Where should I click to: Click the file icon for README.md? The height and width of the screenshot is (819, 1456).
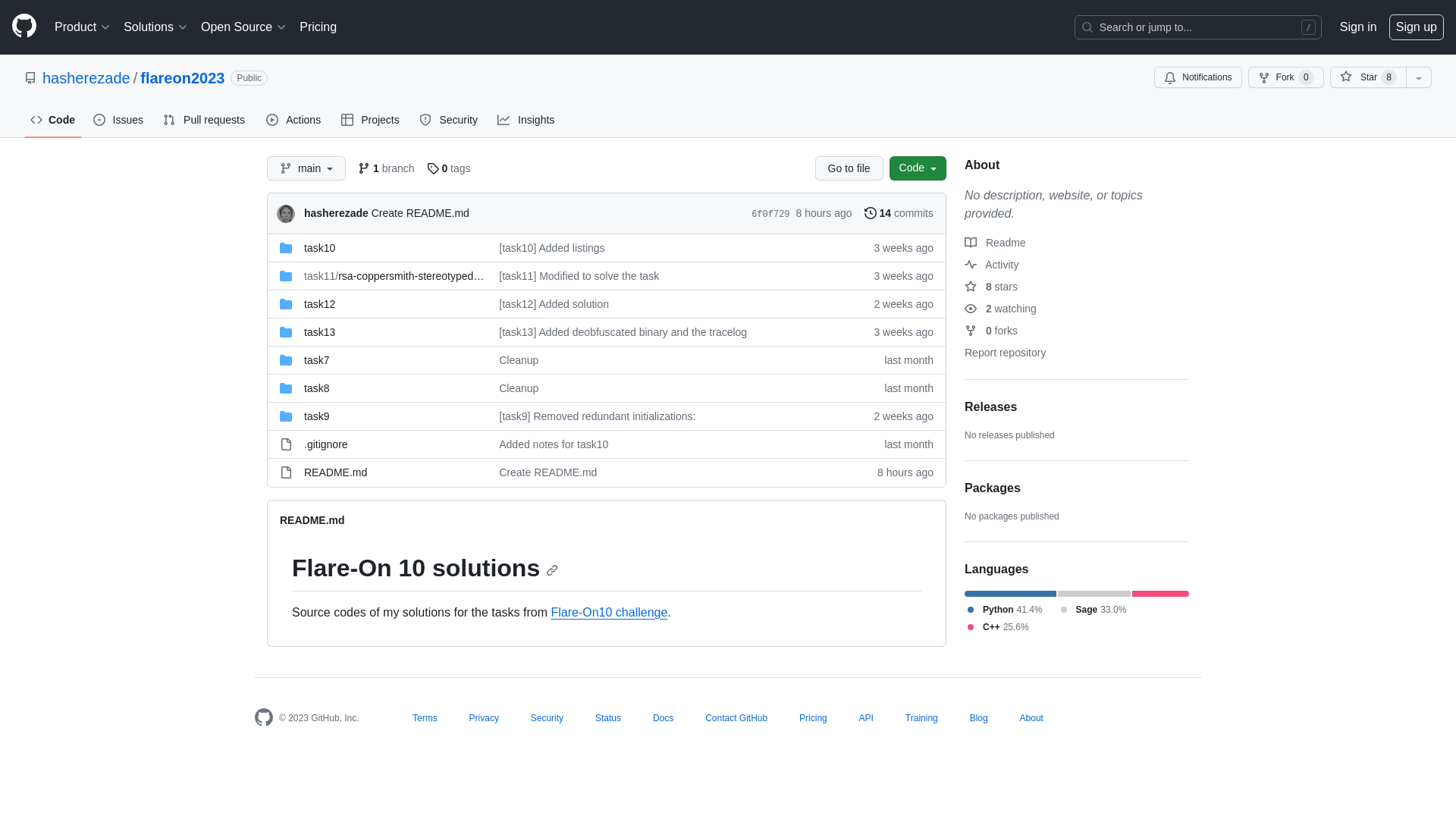[286, 472]
